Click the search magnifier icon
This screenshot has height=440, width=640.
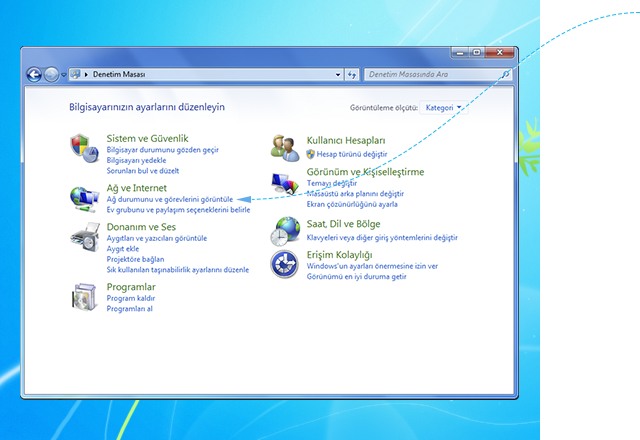(x=505, y=74)
